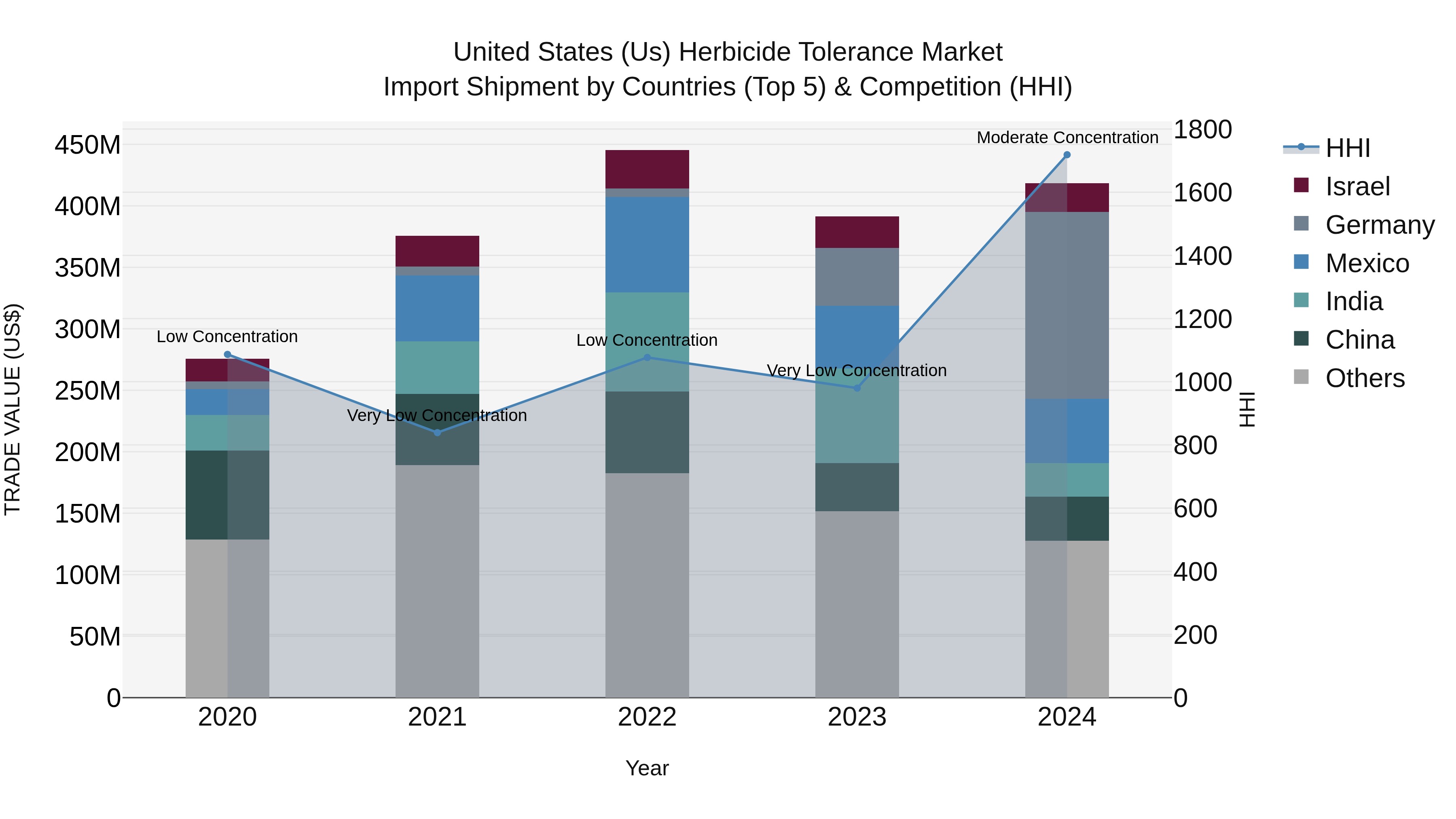This screenshot has width=1456, height=819.
Task: Click the 1000 right axis tick label
Action: 1203,382
